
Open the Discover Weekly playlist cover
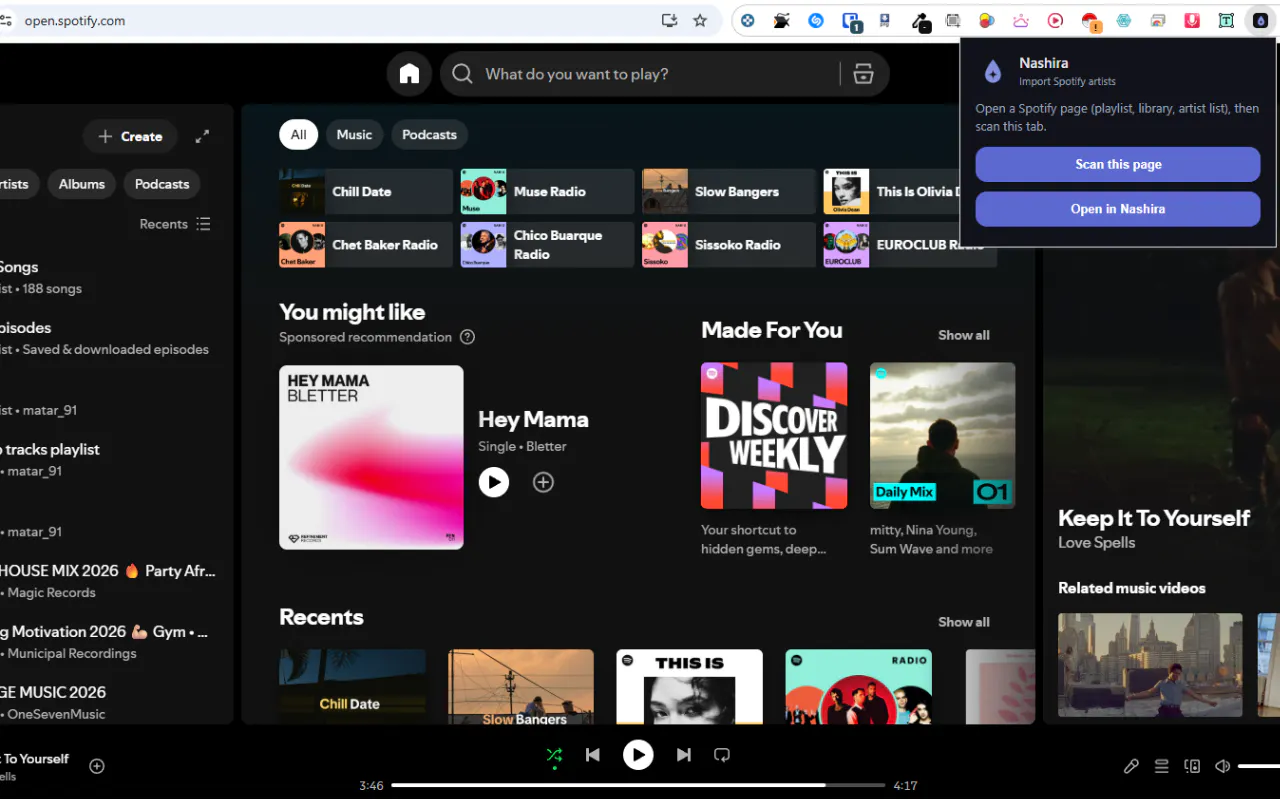tap(774, 436)
